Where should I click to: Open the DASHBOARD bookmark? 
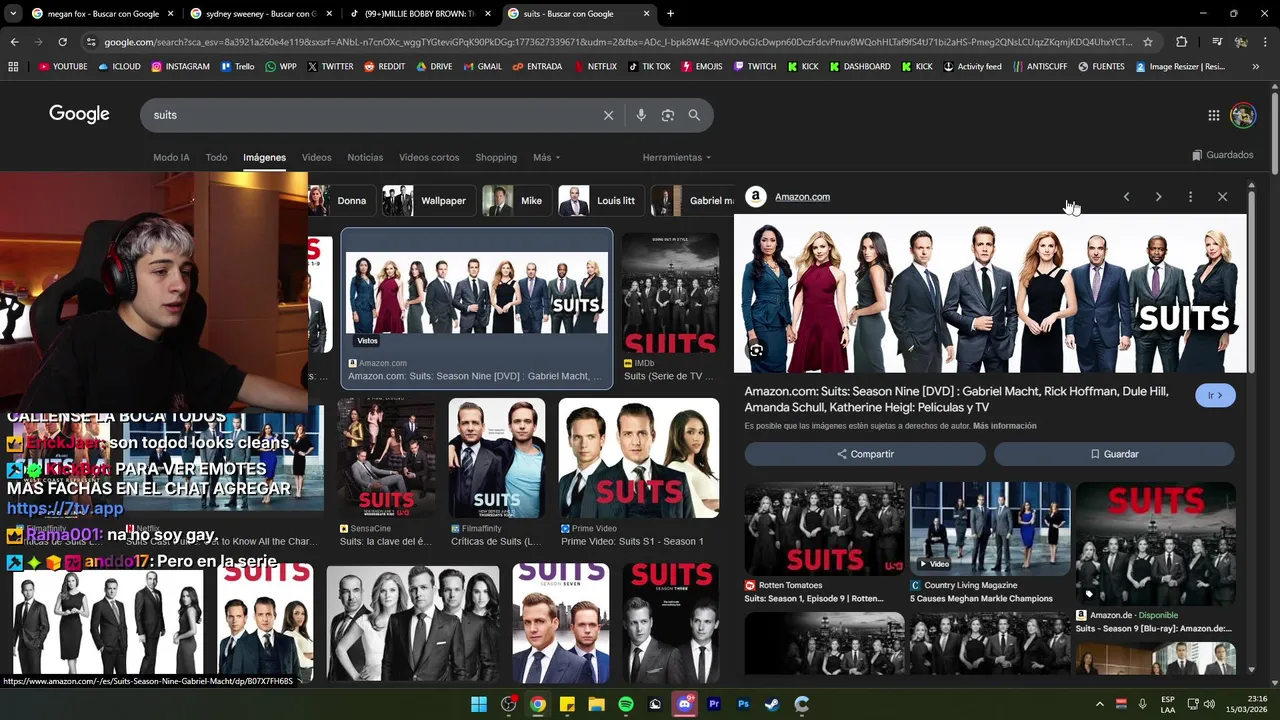pyautogui.click(x=859, y=67)
